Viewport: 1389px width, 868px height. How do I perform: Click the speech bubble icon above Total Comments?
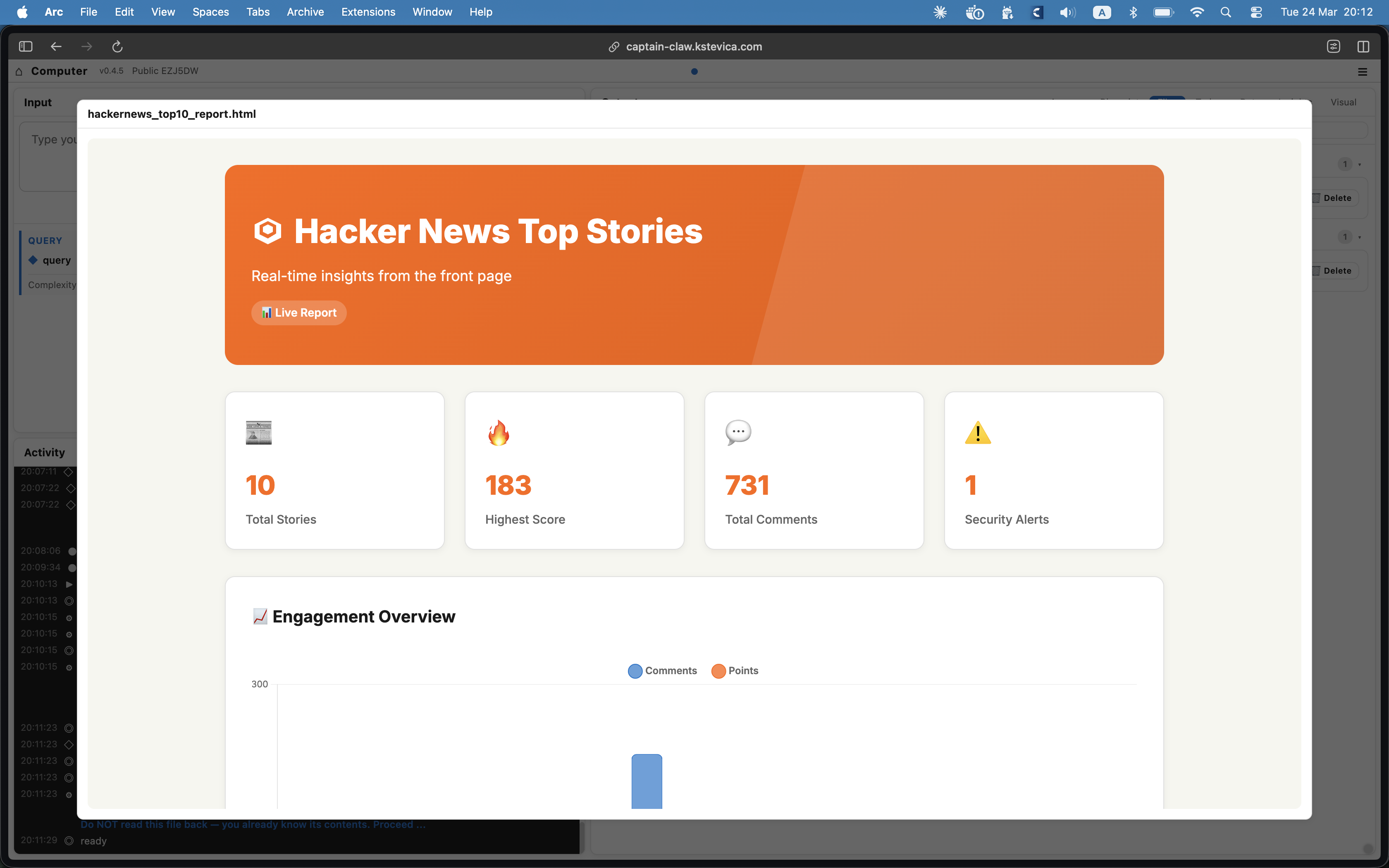738,433
